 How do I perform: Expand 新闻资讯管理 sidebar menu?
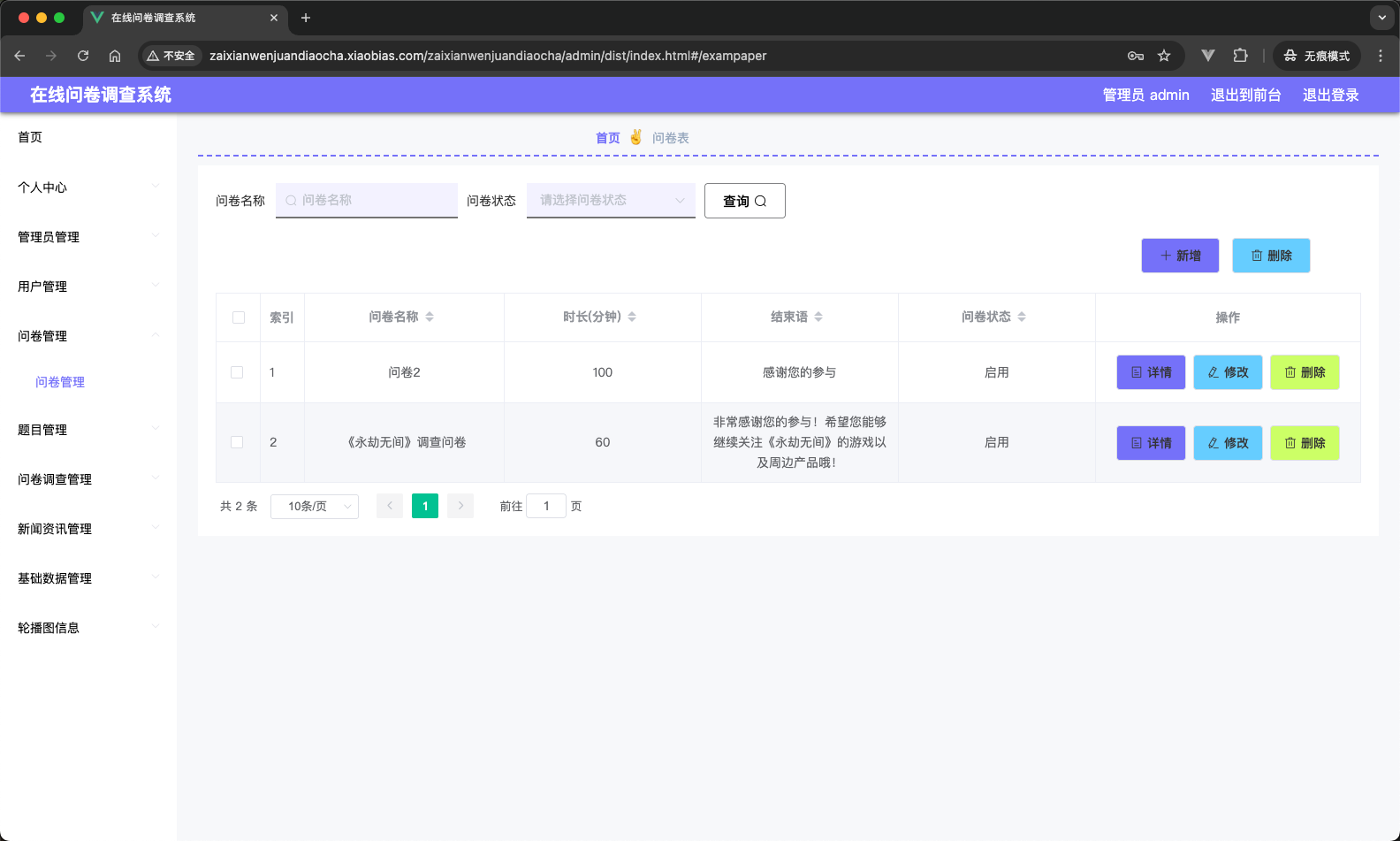tap(88, 529)
